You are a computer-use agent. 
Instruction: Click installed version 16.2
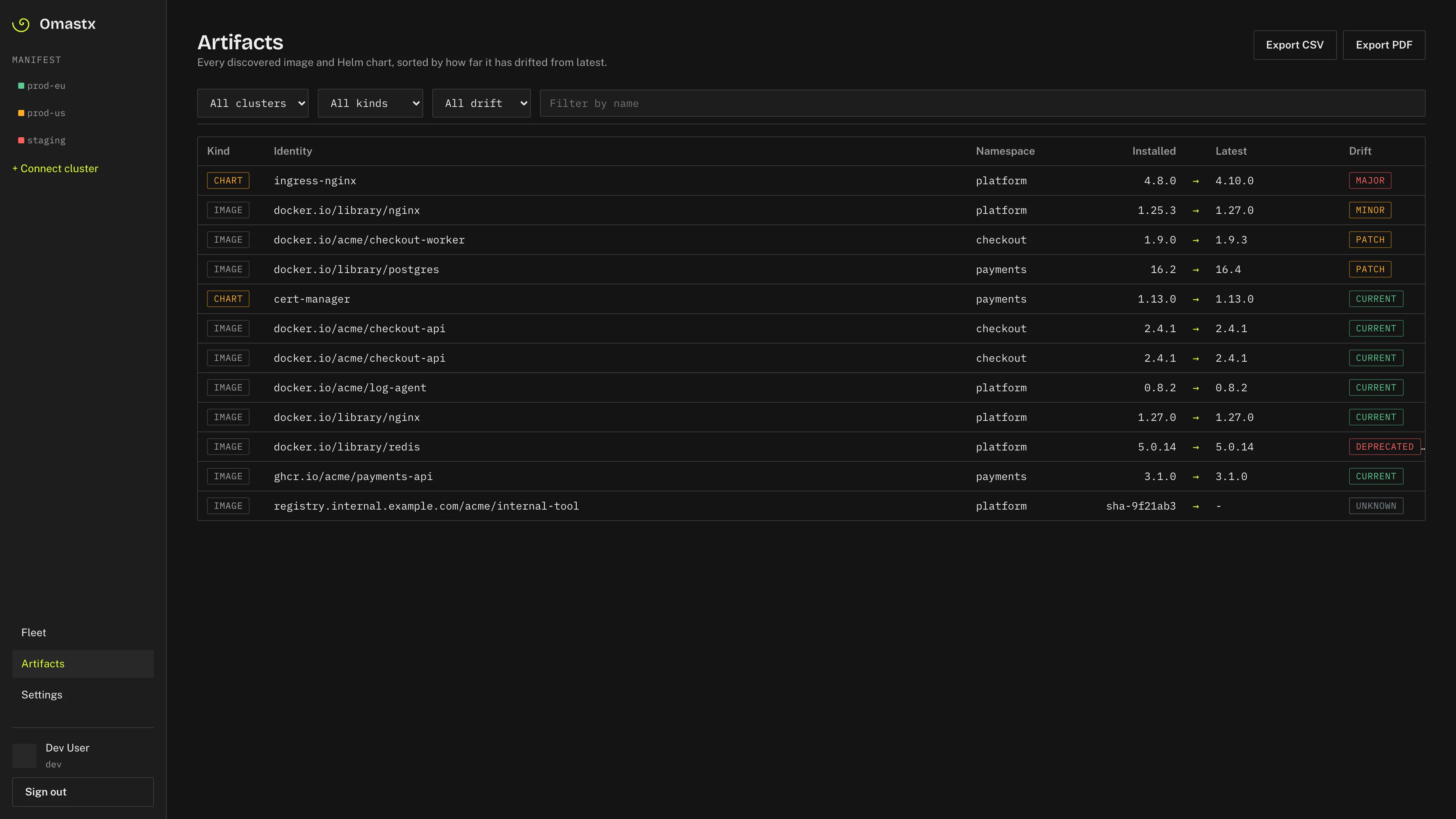pyautogui.click(x=1163, y=270)
